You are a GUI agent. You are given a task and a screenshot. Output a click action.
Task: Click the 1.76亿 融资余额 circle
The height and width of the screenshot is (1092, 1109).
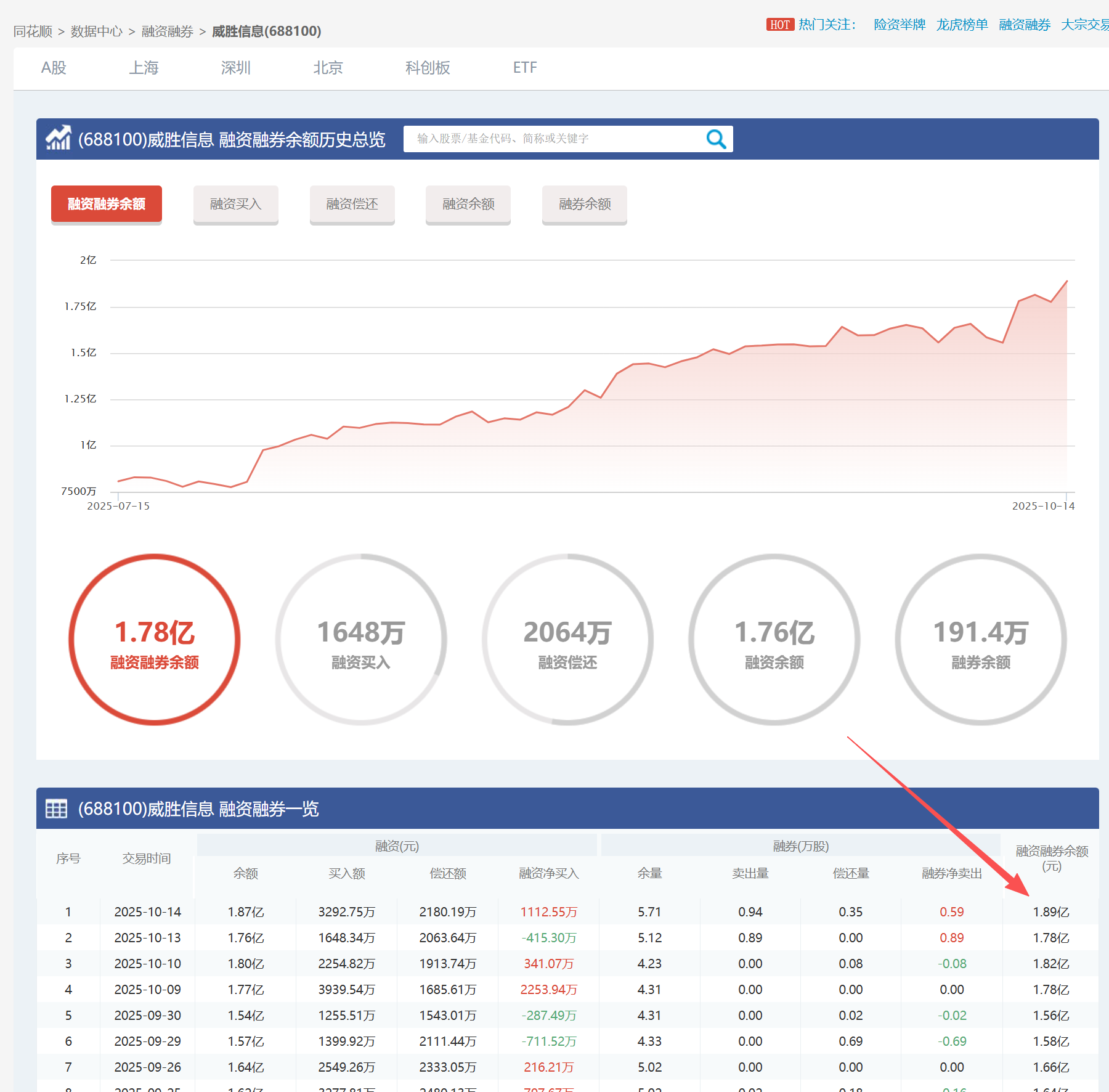coord(774,640)
